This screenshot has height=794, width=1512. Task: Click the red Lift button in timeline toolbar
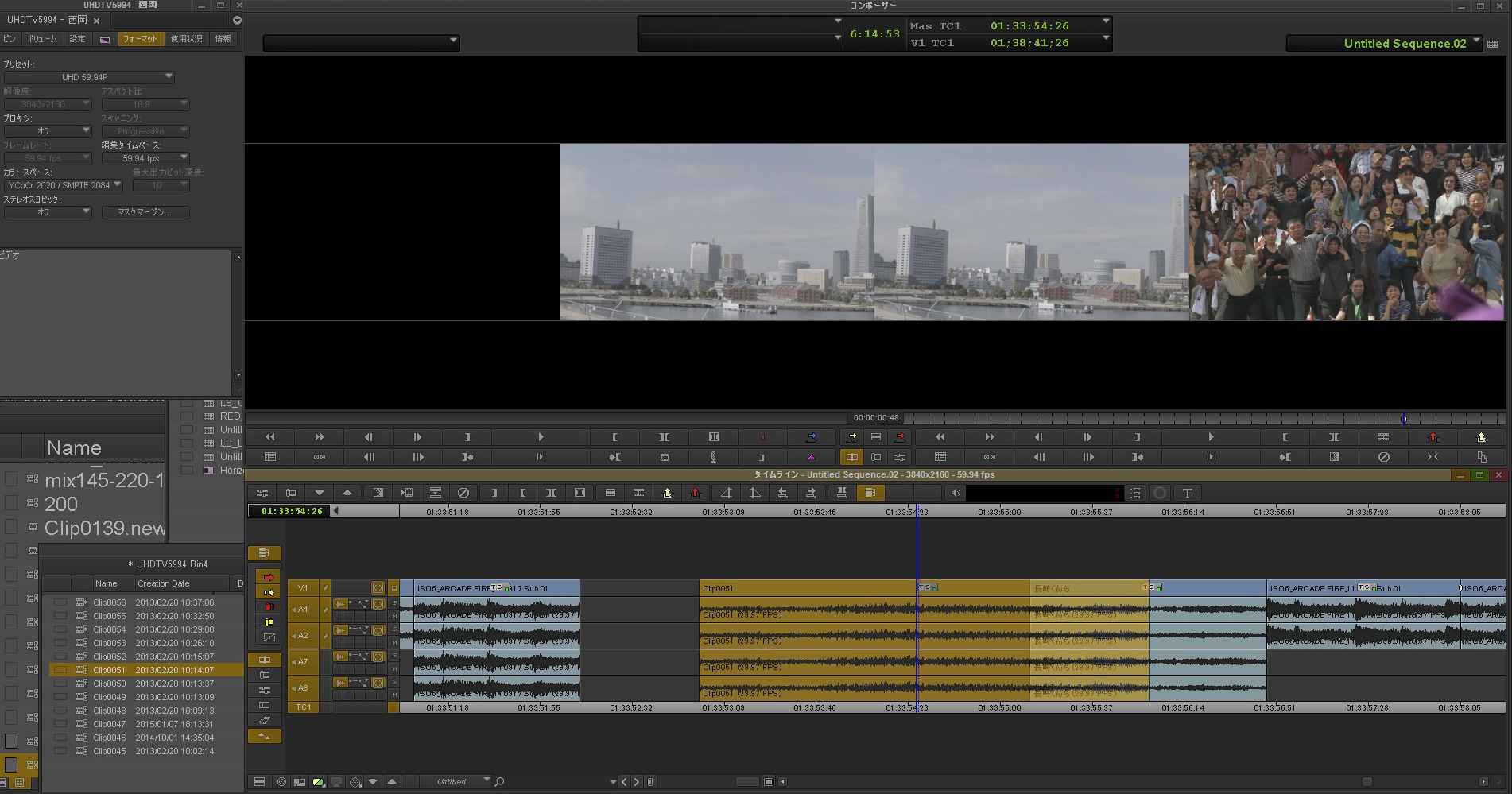point(696,493)
